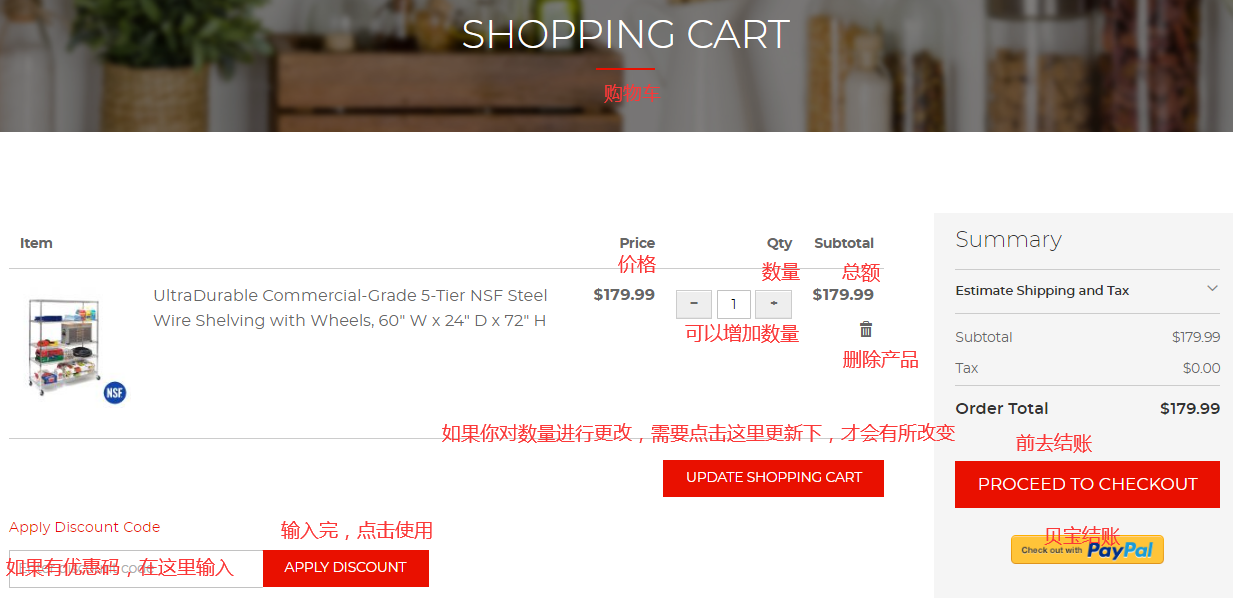The width and height of the screenshot is (1233, 598).
Task: Open Estimate Shipping and Tax section
Action: [x=1087, y=291]
